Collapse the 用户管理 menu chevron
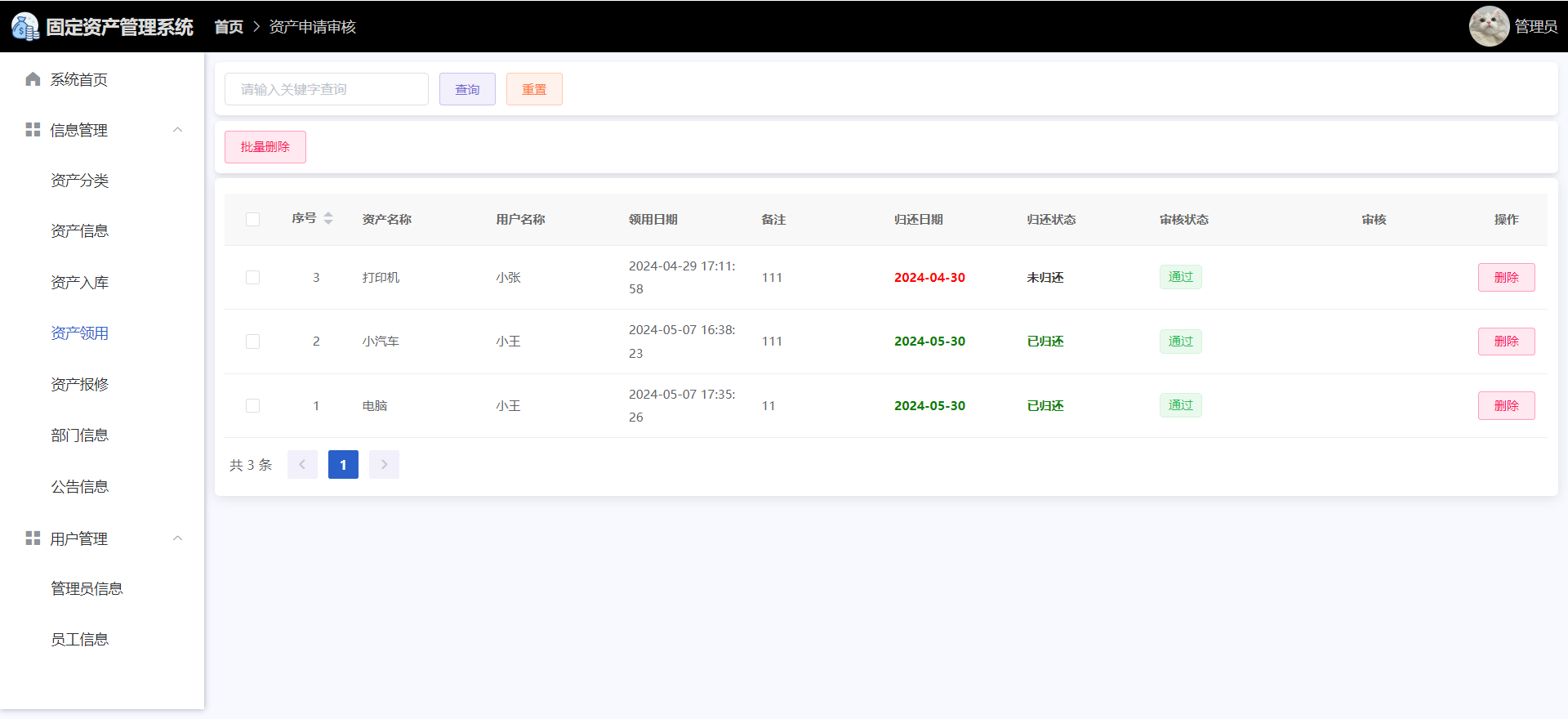The image size is (1568, 719). (177, 538)
